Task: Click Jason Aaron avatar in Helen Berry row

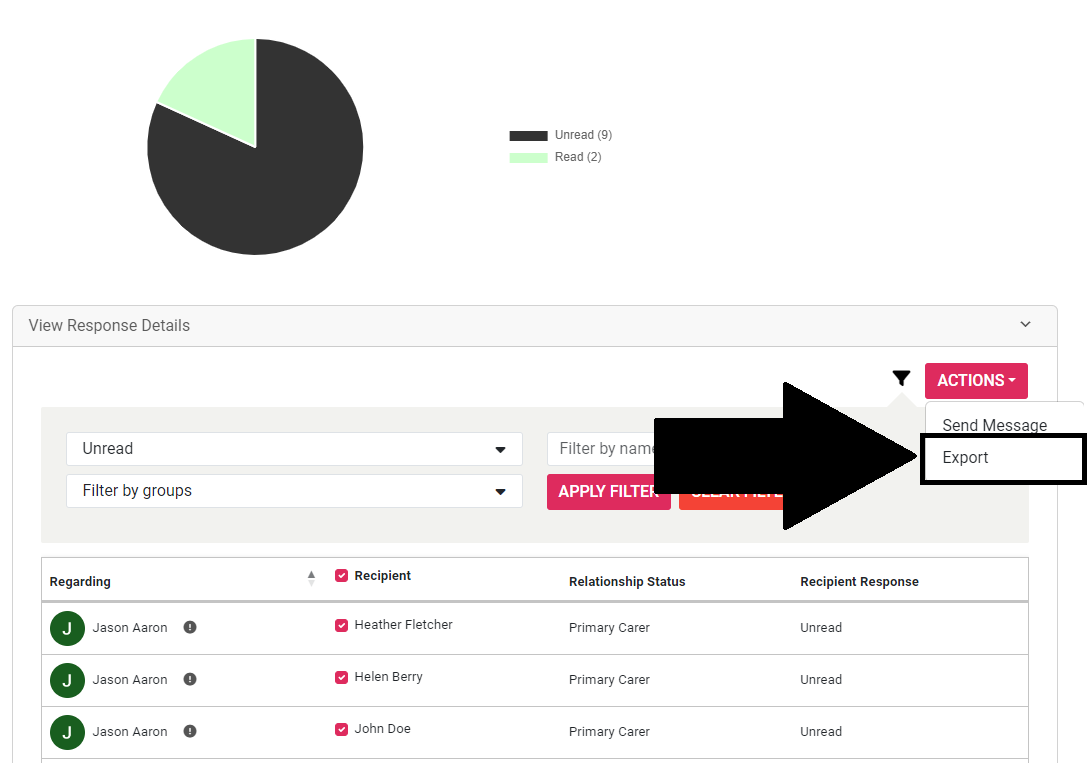Action: click(67, 680)
